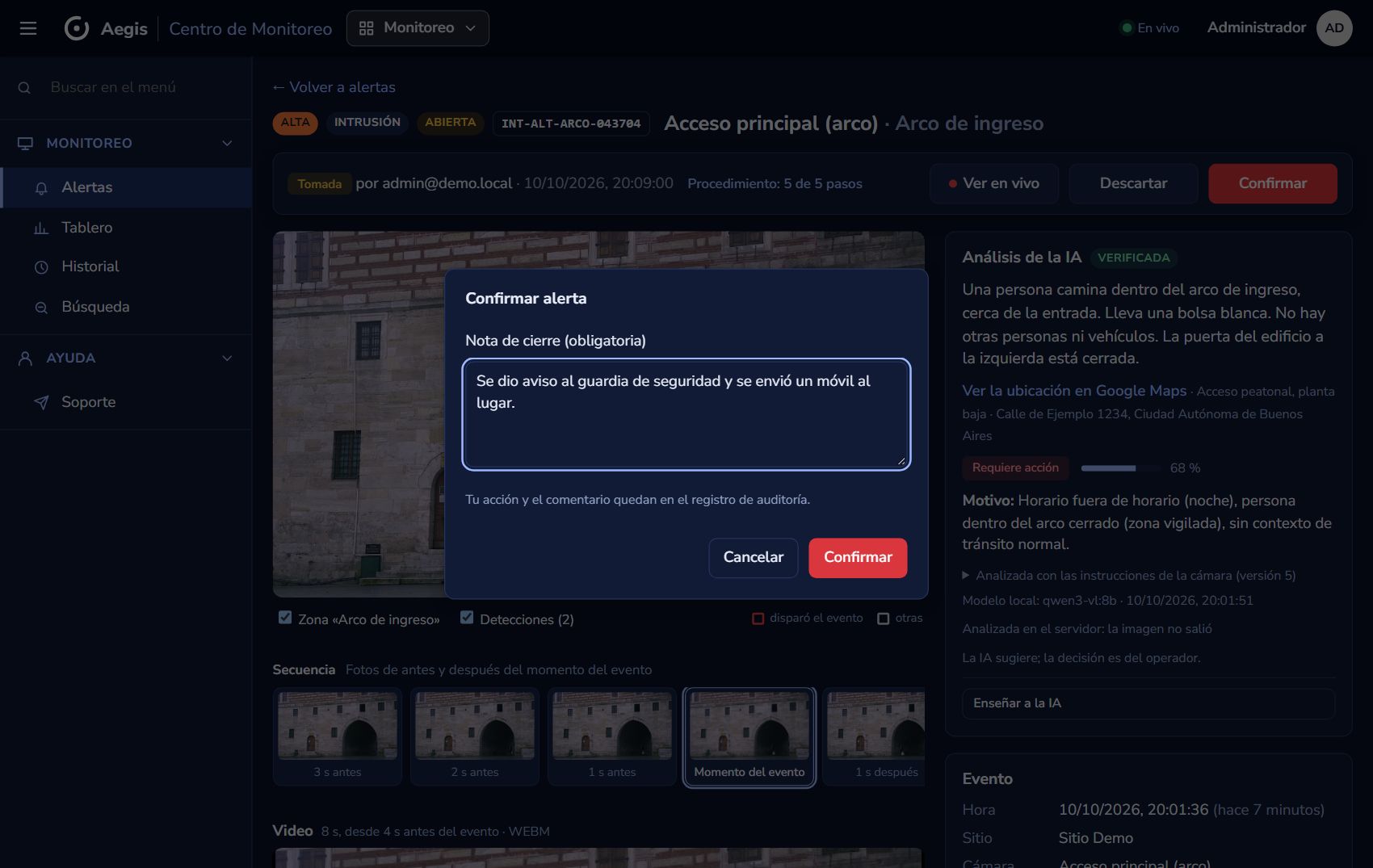This screenshot has width=1373, height=868.
Task: Click the Confirmar button in the header bar
Action: coord(1273,183)
